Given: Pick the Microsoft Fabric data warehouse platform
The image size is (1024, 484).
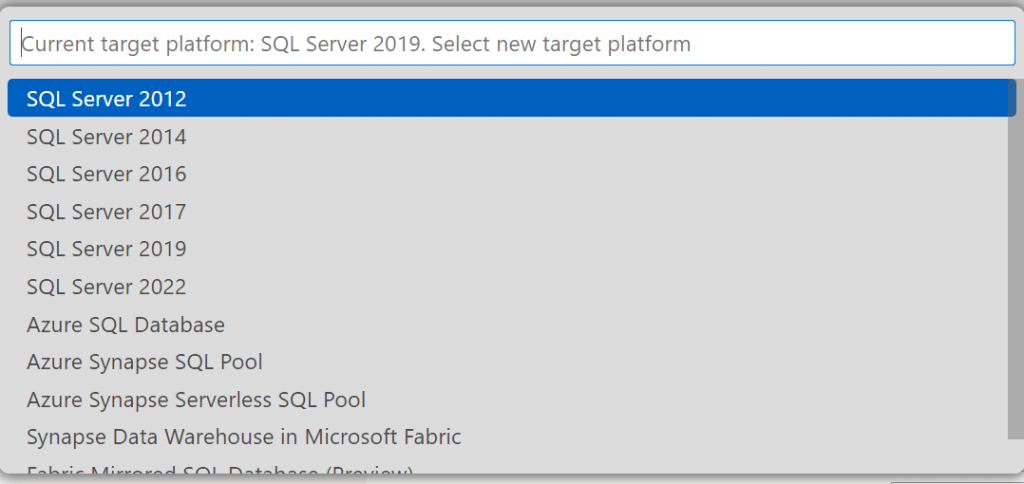Looking at the screenshot, I should pyautogui.click(x=244, y=437).
